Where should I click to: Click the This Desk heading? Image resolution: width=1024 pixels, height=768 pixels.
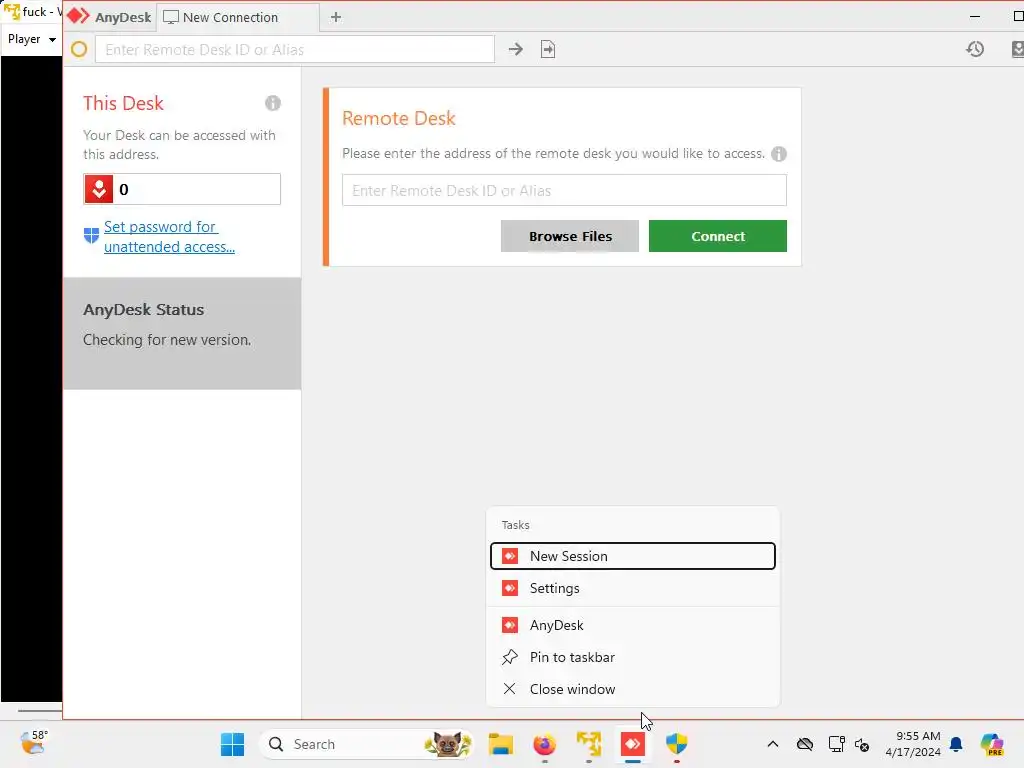(123, 103)
